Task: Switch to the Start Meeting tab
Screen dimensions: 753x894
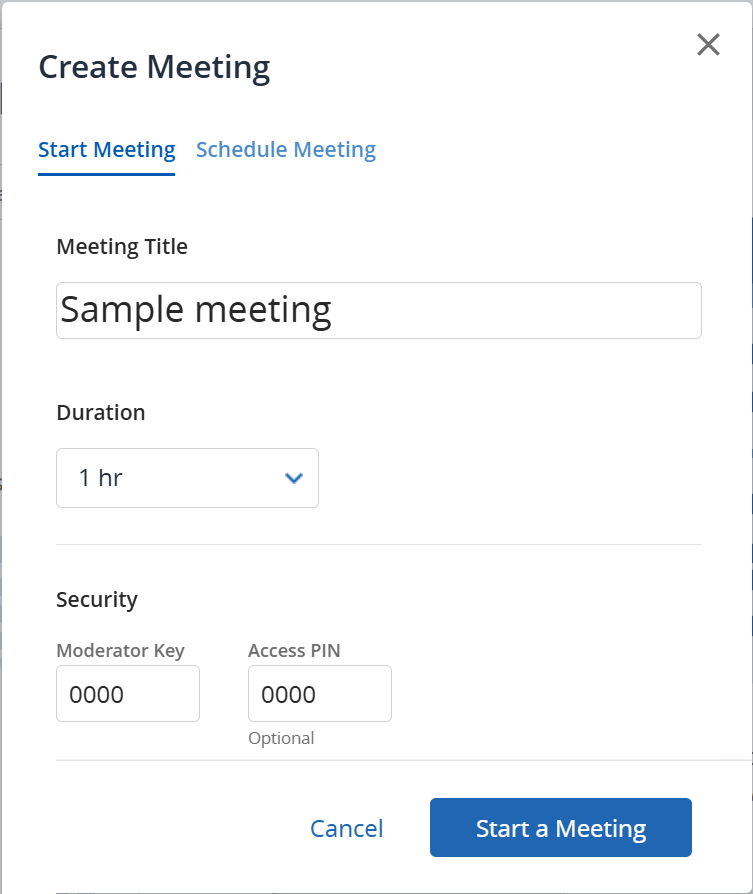Action: pos(106,150)
